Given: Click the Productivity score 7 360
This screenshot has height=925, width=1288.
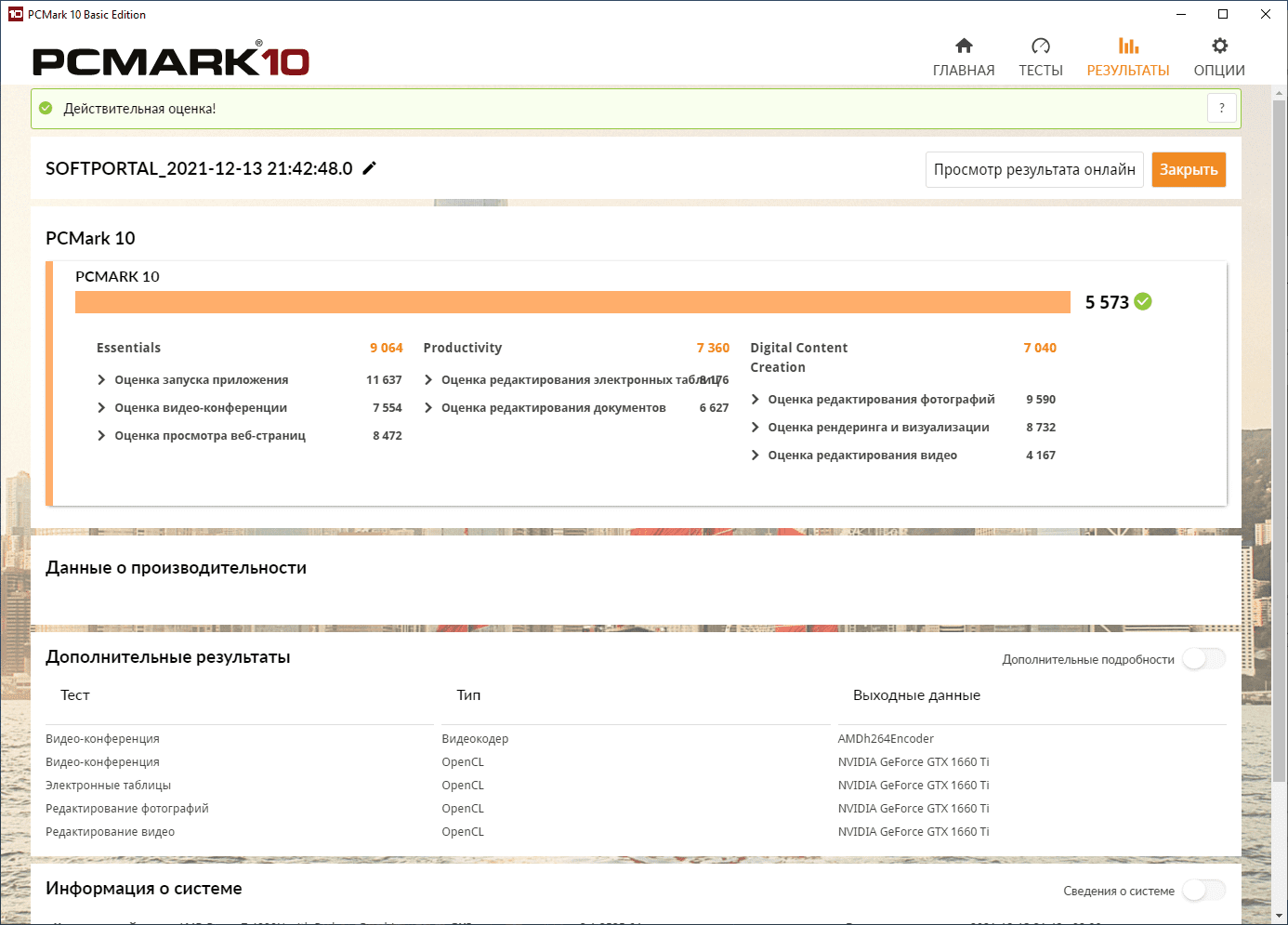Looking at the screenshot, I should [713, 348].
